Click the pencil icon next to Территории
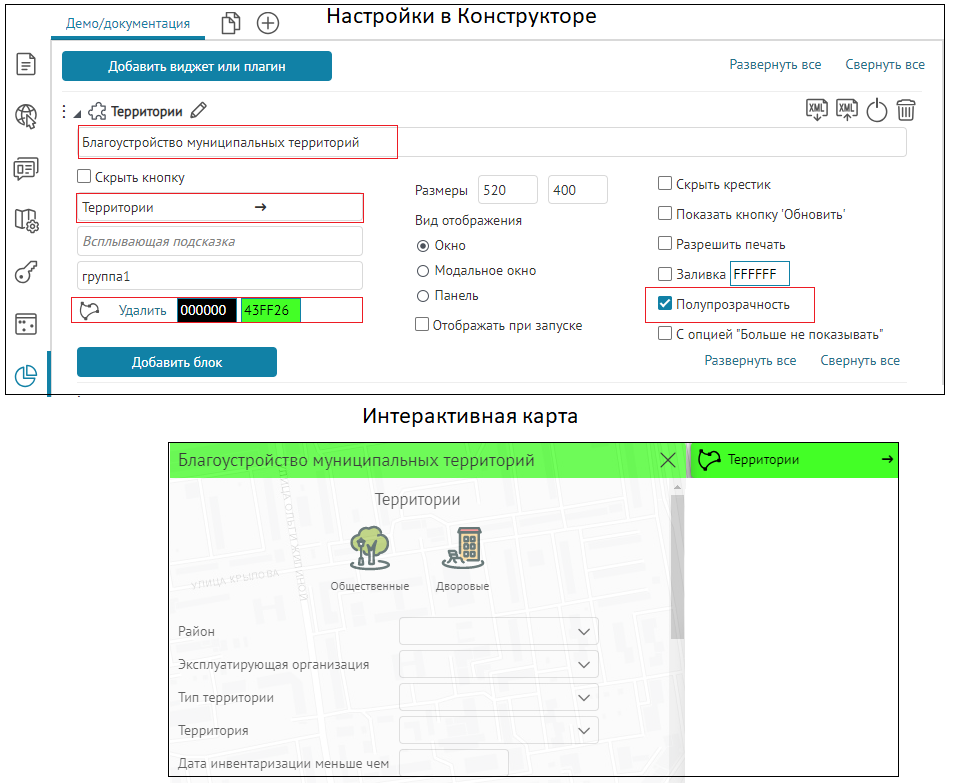954x783 pixels. (x=198, y=111)
